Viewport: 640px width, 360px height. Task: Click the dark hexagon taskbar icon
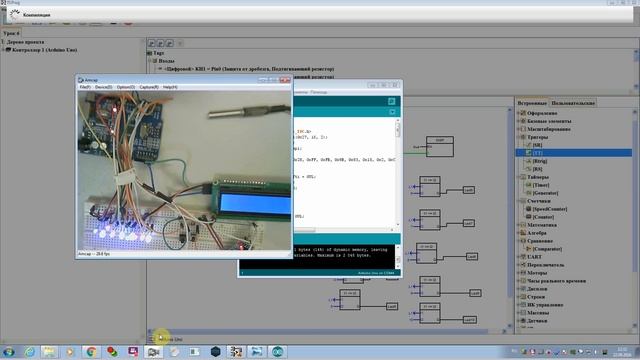216,352
